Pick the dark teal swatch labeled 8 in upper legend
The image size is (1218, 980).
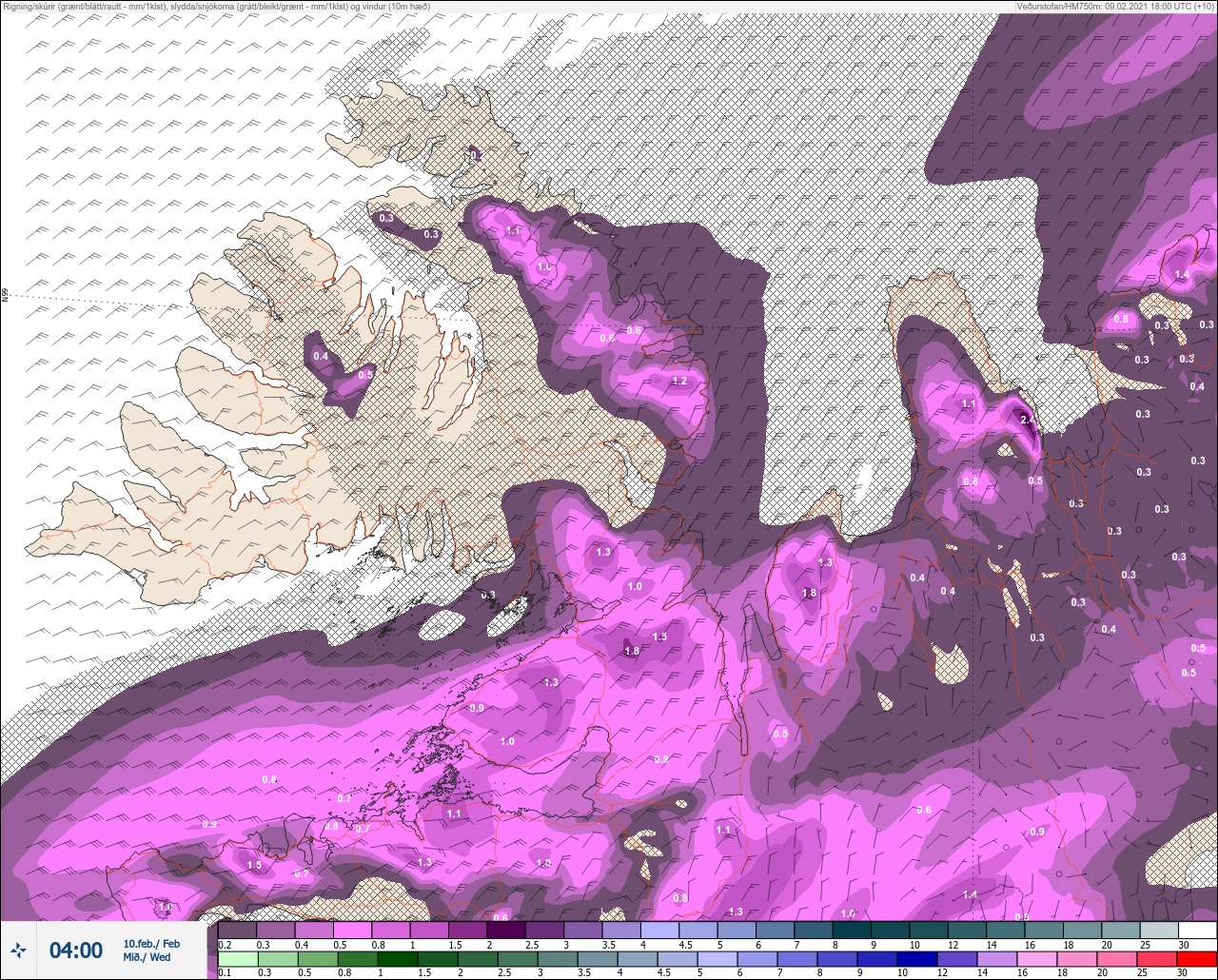point(852,930)
